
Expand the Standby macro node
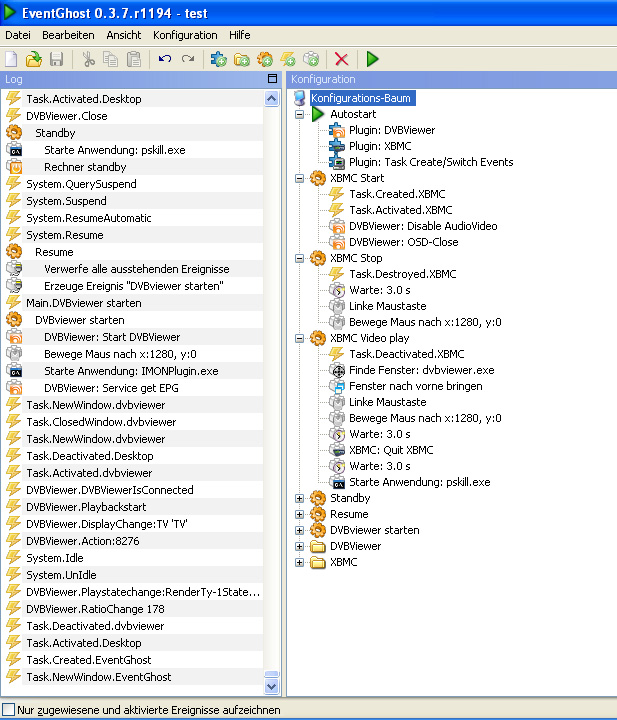(x=300, y=498)
